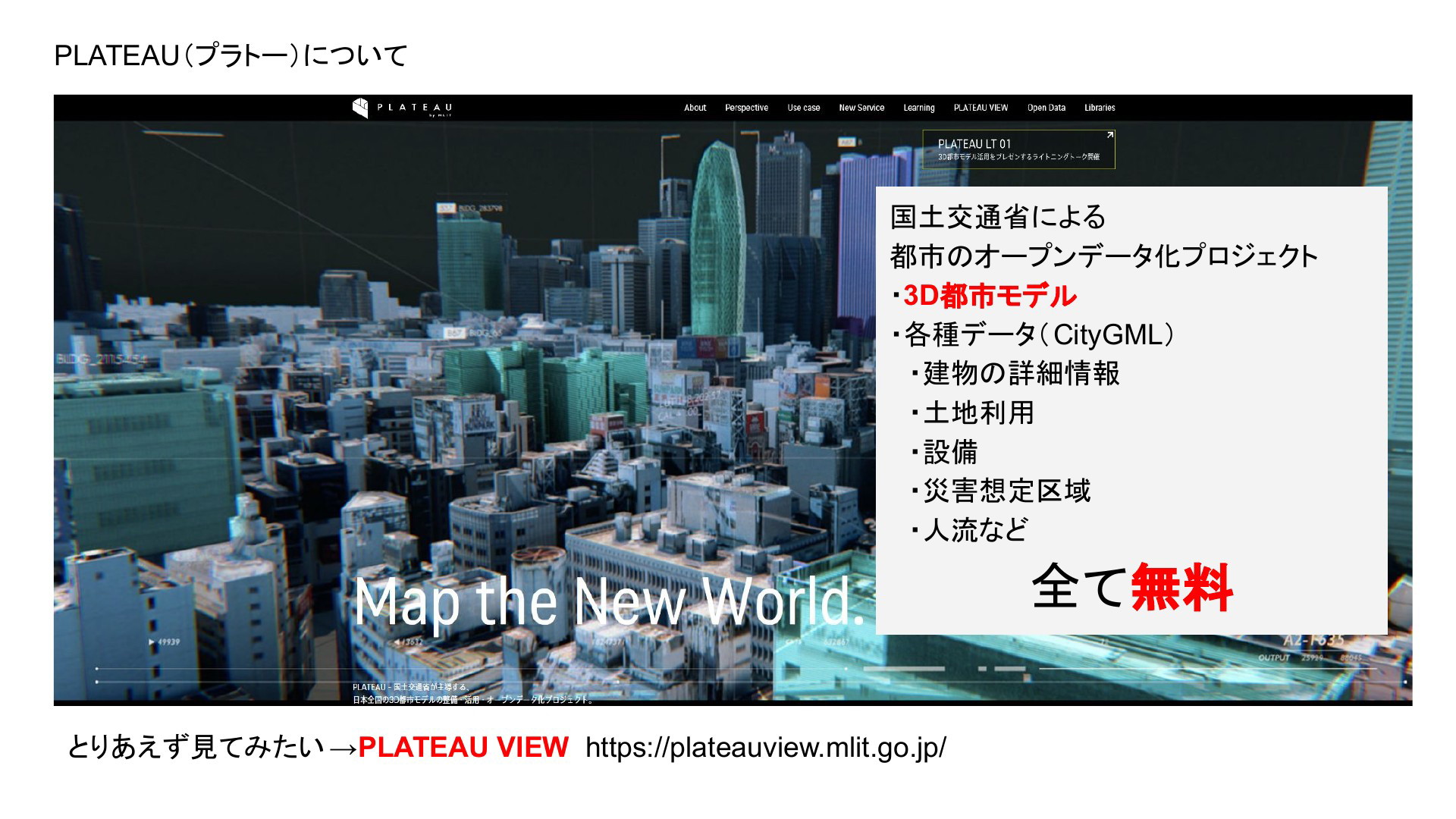Open the About menu item
Screen dimensions: 1456x819
(695, 108)
